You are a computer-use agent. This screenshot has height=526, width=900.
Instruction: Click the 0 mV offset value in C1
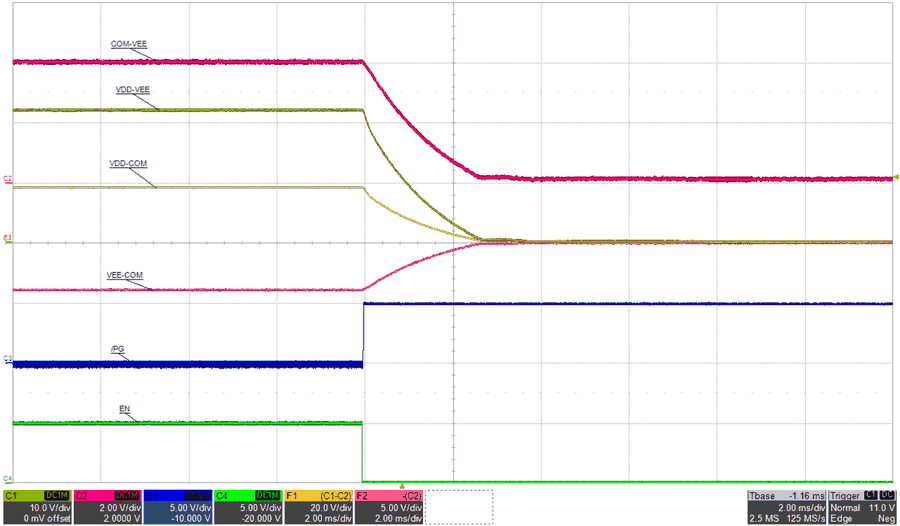tap(47, 519)
